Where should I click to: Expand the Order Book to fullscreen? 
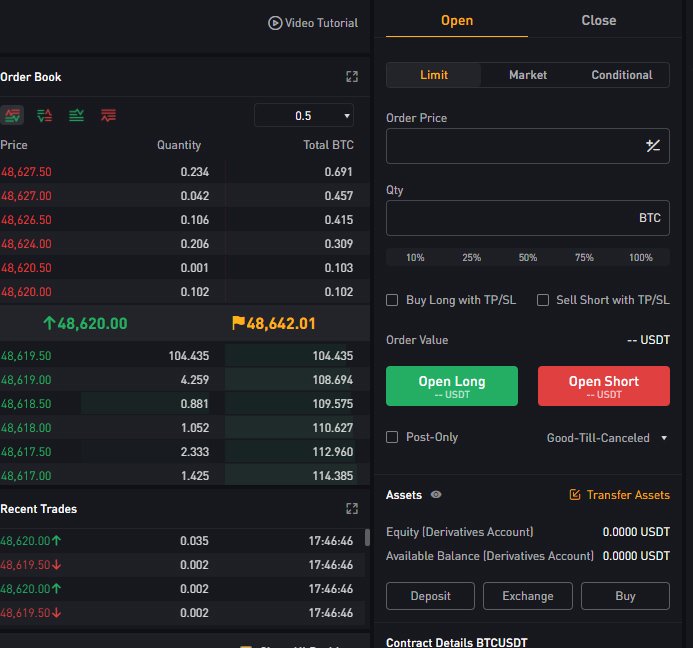pyautogui.click(x=352, y=76)
